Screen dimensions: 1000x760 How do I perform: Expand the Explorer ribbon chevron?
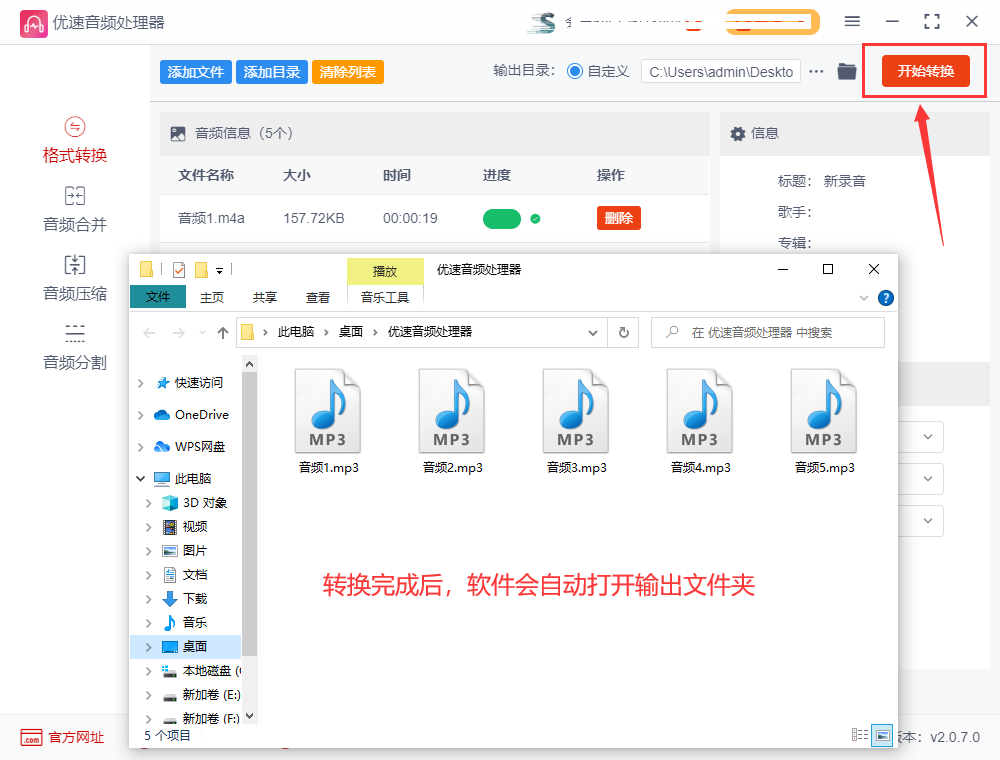pos(864,298)
